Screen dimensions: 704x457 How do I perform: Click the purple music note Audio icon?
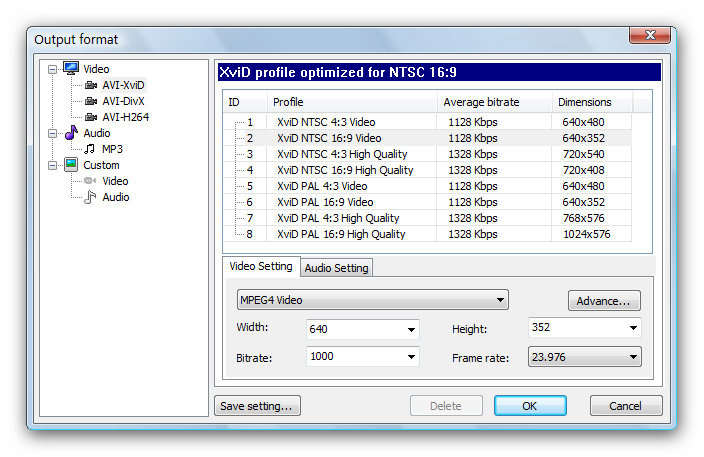click(71, 132)
